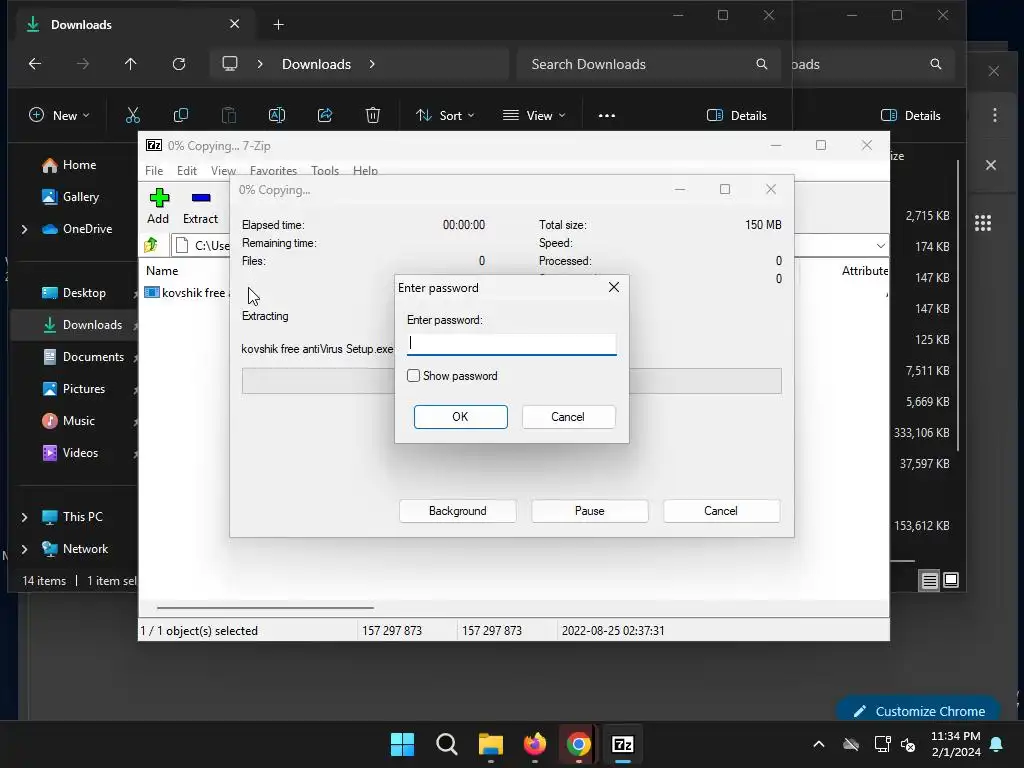This screenshot has height=768, width=1024.
Task: Open taskbar Search
Action: [x=447, y=744]
